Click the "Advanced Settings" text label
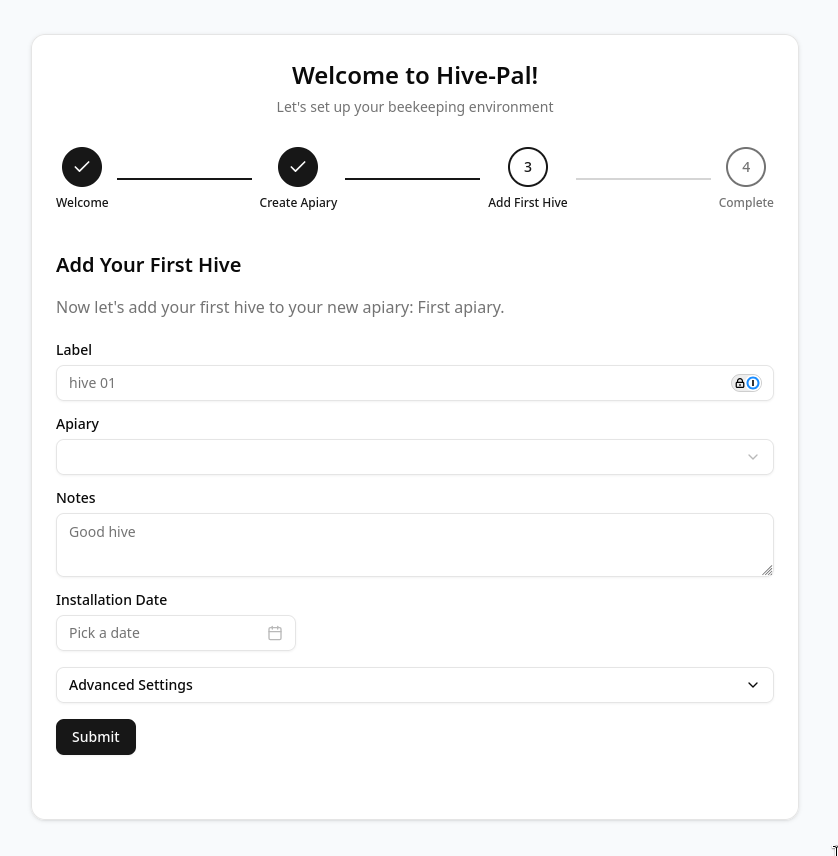This screenshot has width=838, height=856. 131,685
